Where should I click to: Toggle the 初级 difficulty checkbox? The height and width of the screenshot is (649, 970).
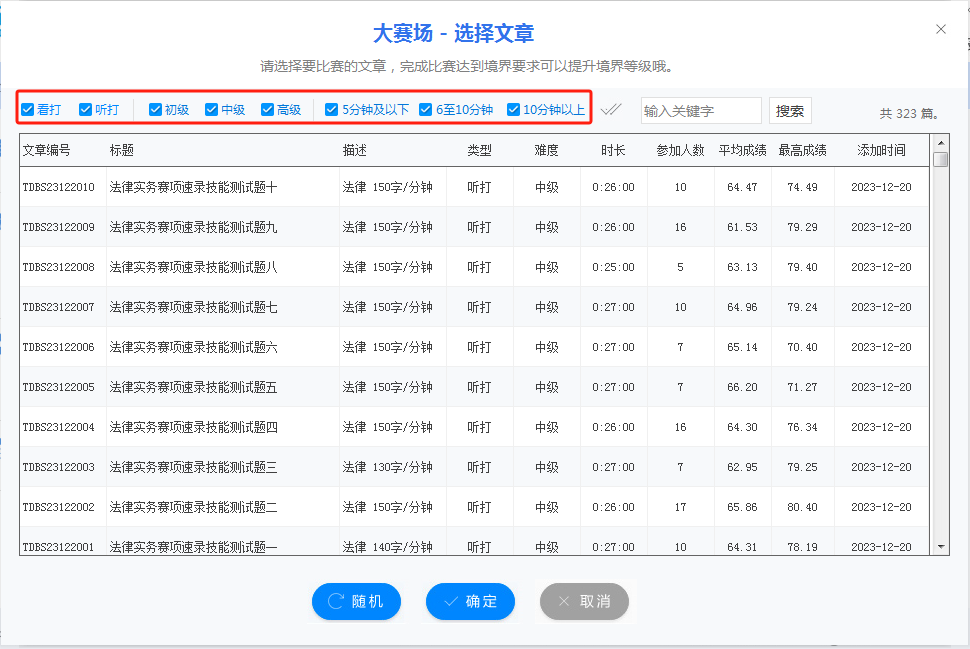155,110
